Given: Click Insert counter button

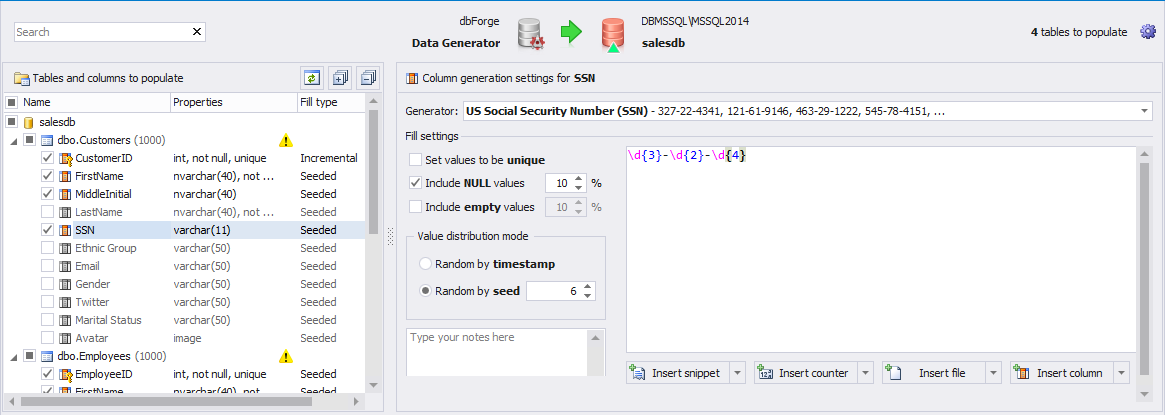Looking at the screenshot, I should click(x=806, y=373).
